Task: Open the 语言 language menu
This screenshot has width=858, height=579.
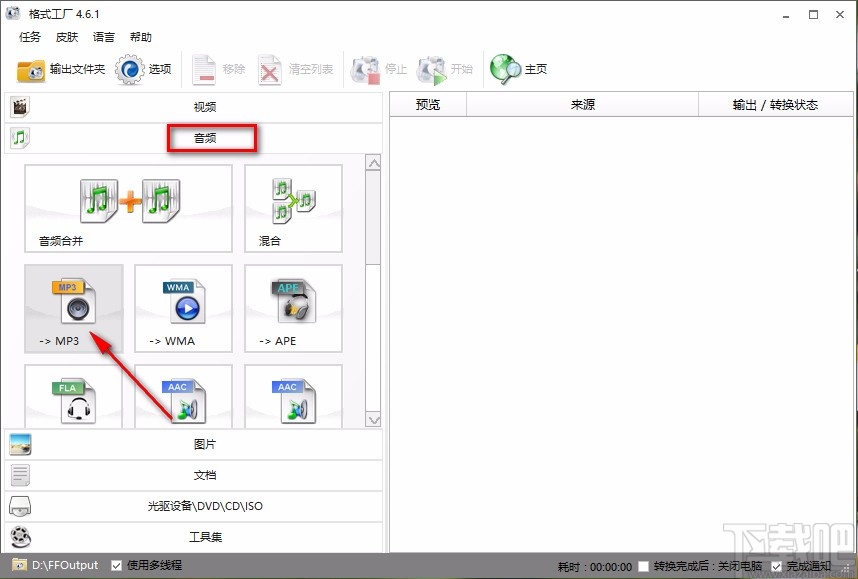Action: [x=103, y=37]
